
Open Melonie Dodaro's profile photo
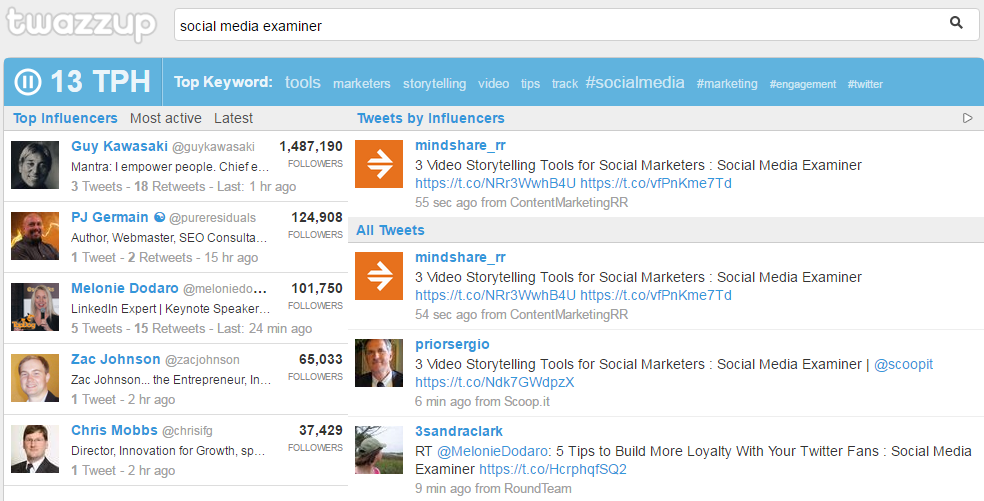coord(35,307)
